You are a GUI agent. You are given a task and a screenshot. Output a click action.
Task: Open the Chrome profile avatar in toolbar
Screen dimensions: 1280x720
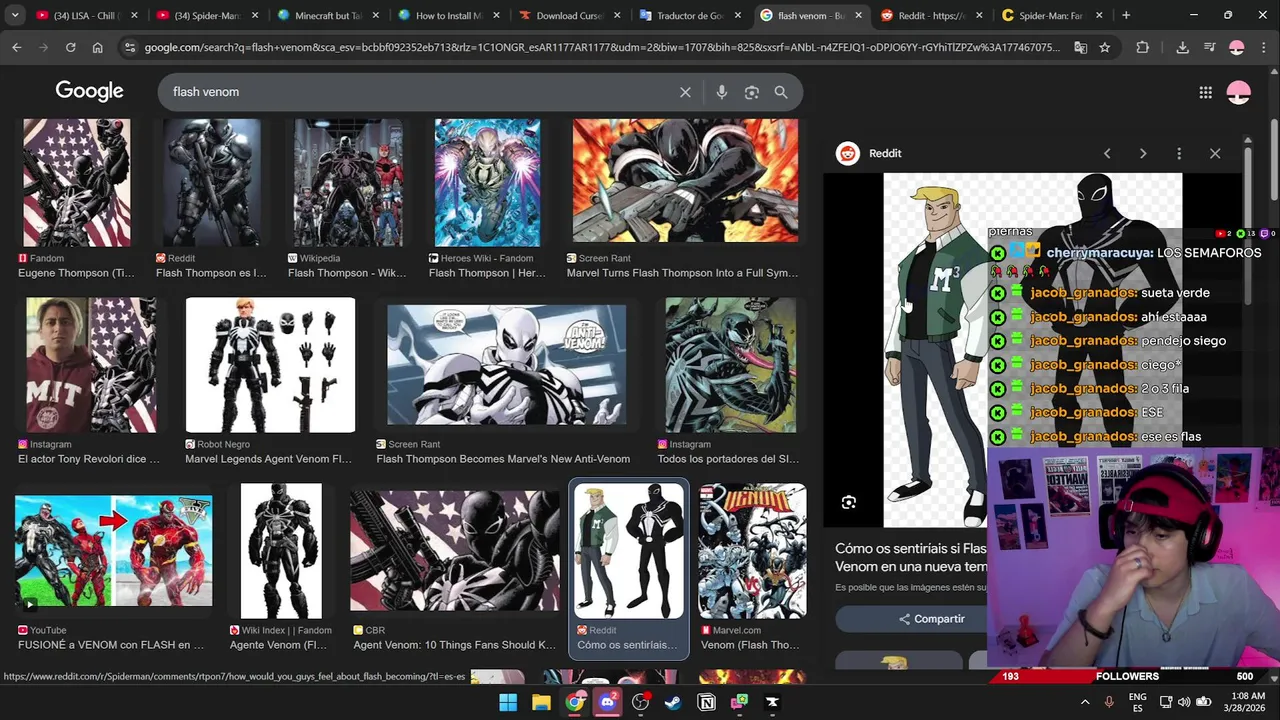pyautogui.click(x=1236, y=47)
